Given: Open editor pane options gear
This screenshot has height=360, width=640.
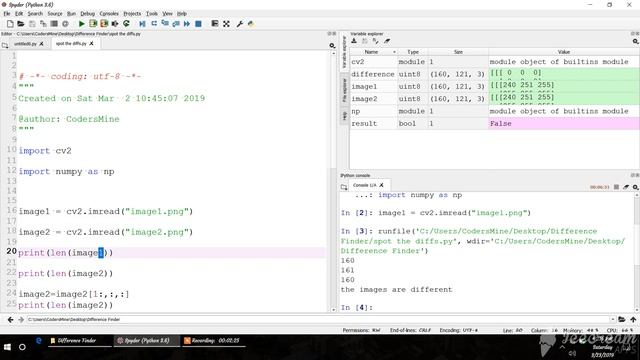Looking at the screenshot, I should [332, 46].
